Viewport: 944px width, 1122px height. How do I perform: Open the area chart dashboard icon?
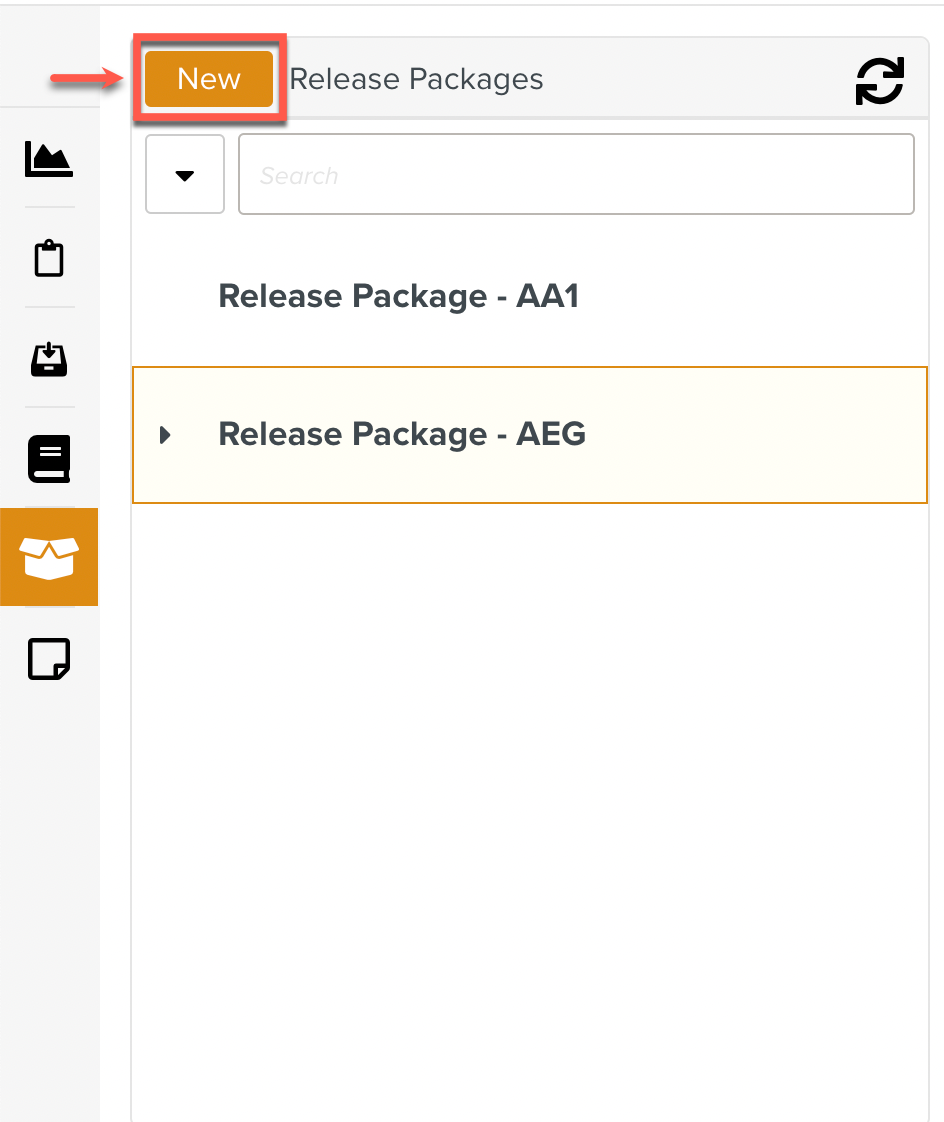(49, 159)
